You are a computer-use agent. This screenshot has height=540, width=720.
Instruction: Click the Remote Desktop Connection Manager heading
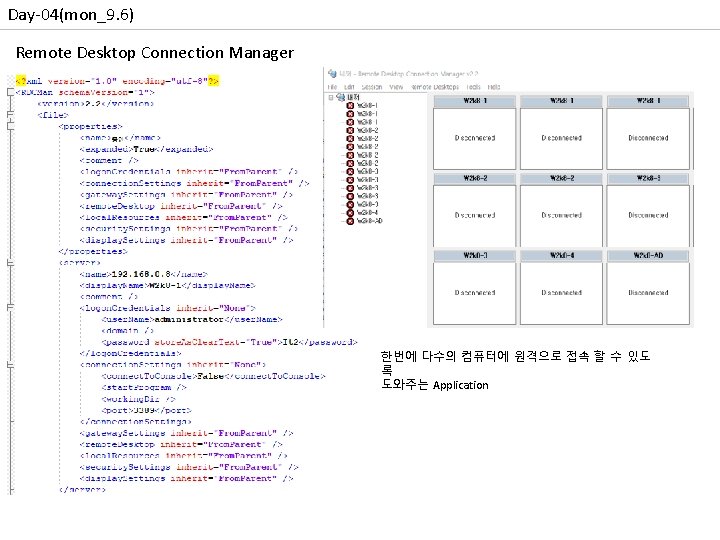(155, 52)
